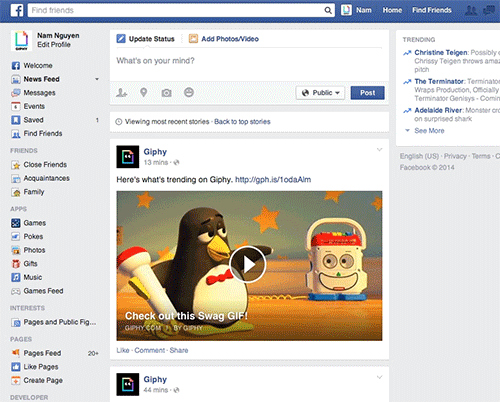
Task: Click the tag people icon in composer
Action: 121,93
